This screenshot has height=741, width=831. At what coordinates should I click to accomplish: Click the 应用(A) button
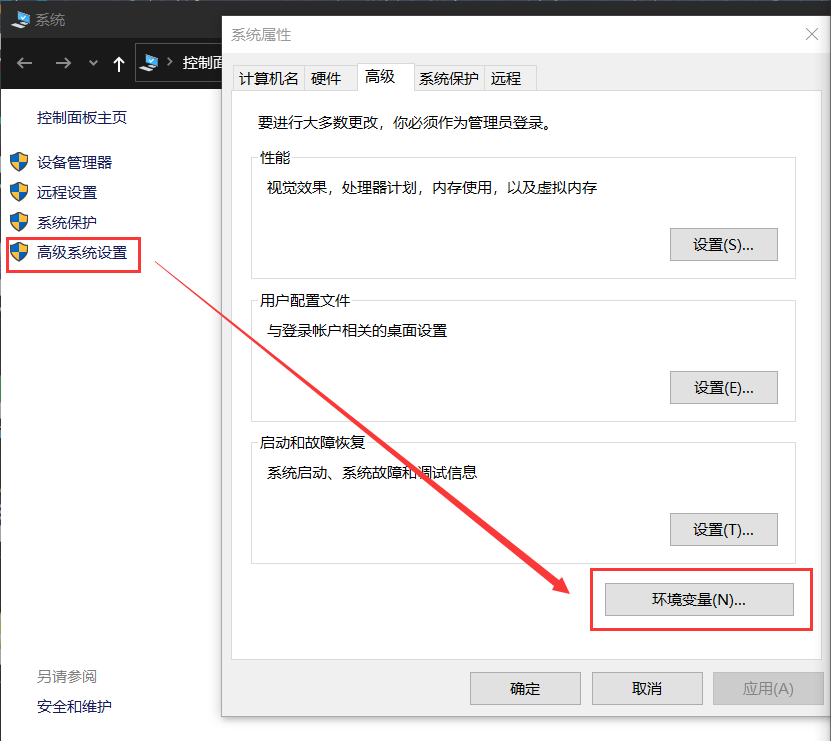[x=768, y=689]
